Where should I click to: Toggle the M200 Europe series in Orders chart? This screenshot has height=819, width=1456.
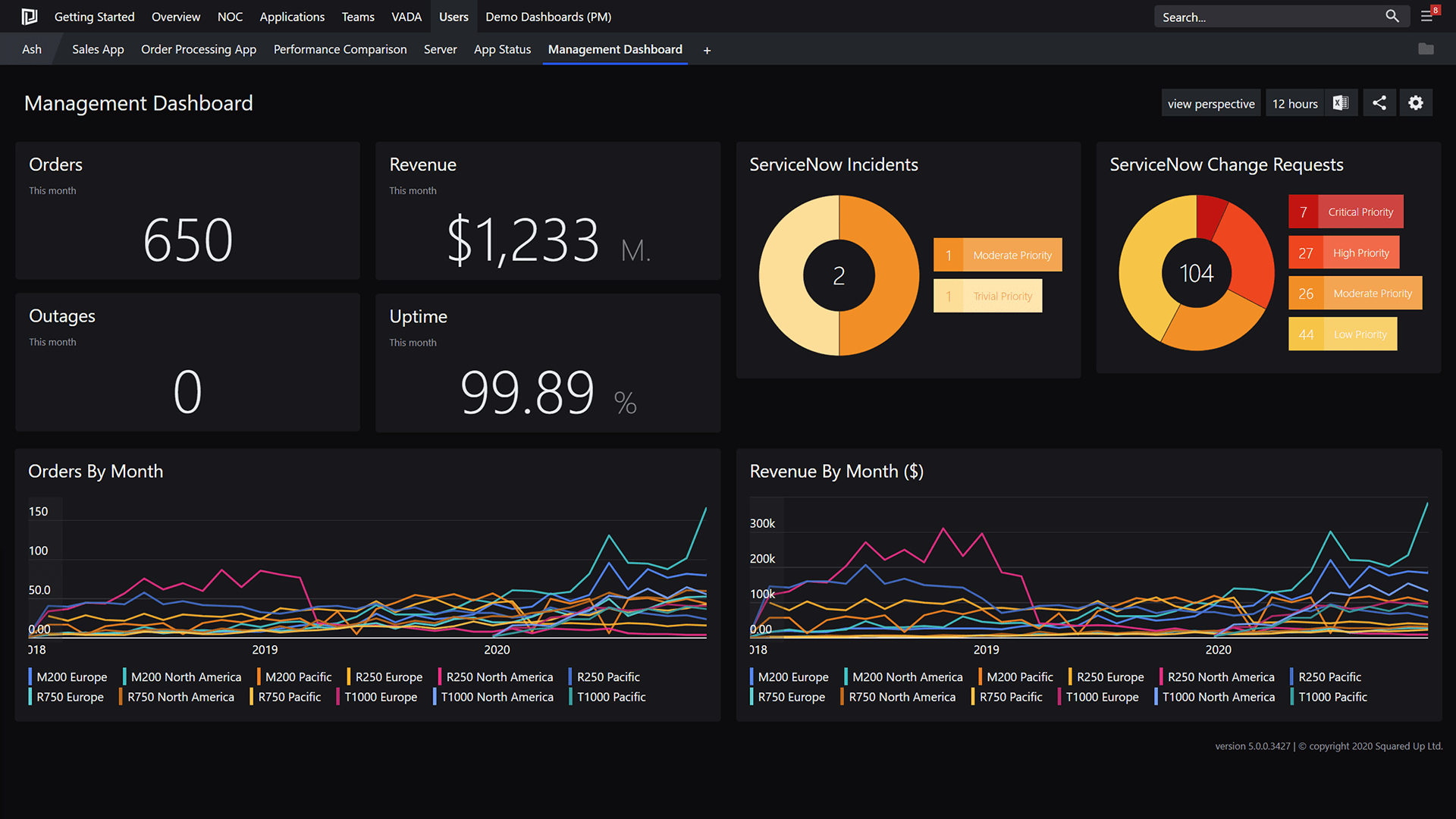coord(71,676)
